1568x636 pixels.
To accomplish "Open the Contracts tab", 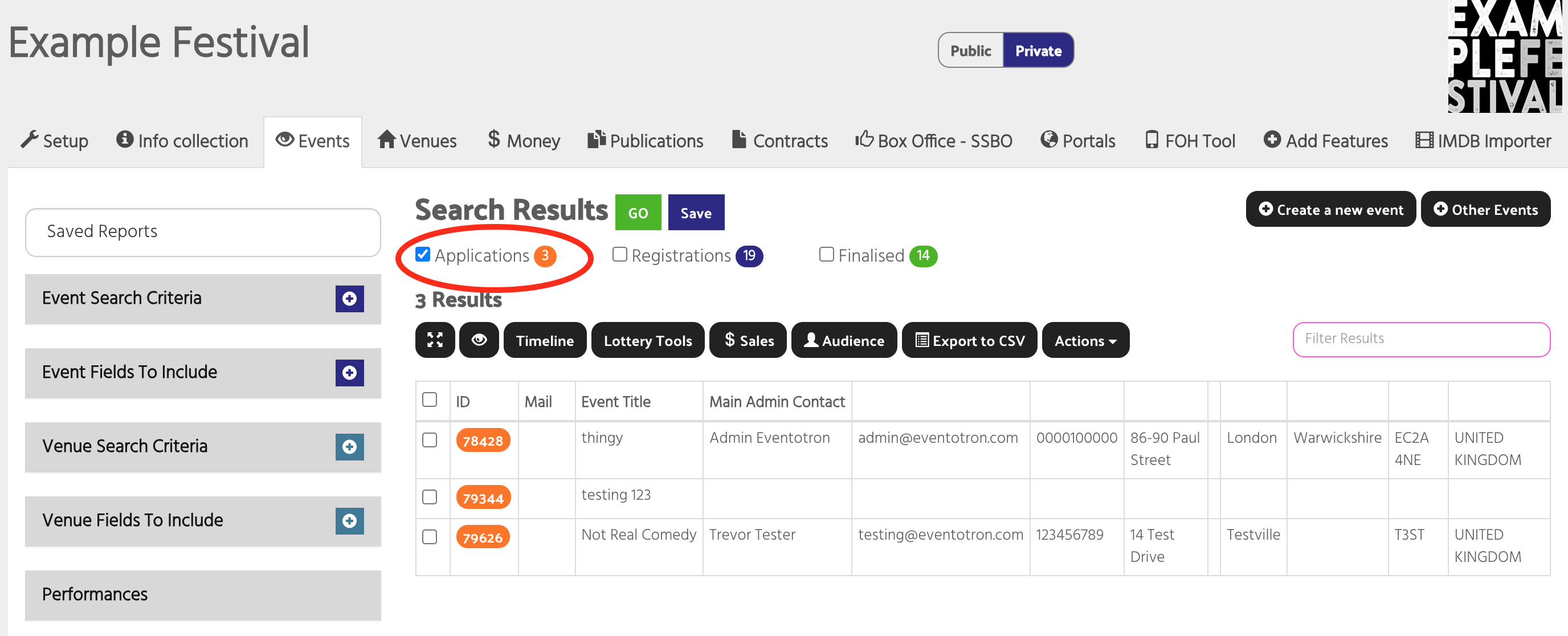I will tap(779, 141).
